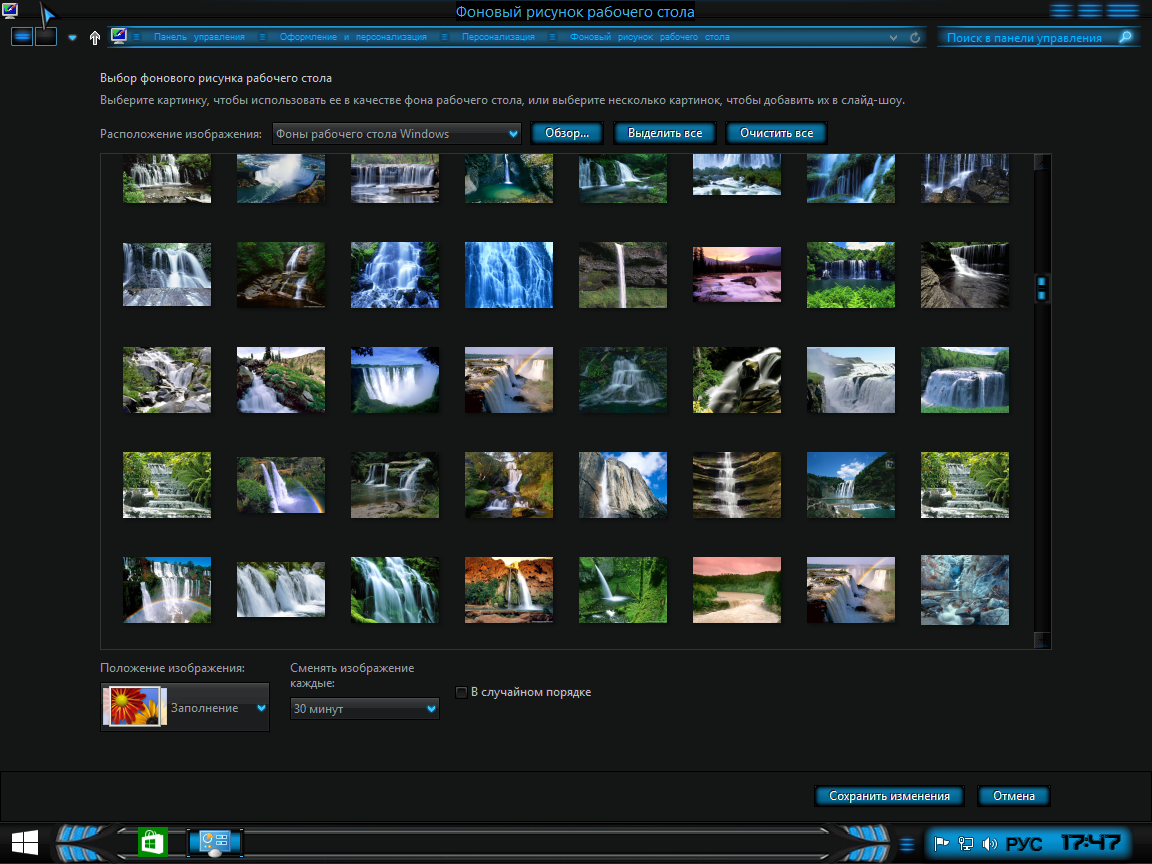Click the volume speaker tray icon
This screenshot has width=1152, height=864.
point(990,844)
